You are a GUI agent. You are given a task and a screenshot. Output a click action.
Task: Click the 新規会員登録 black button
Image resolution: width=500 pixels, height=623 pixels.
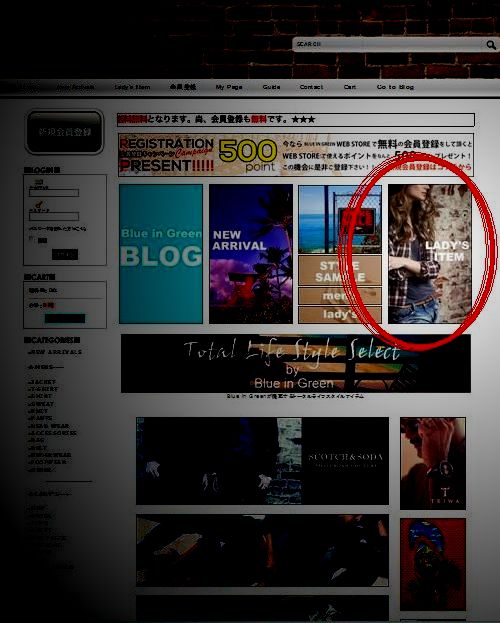64,132
